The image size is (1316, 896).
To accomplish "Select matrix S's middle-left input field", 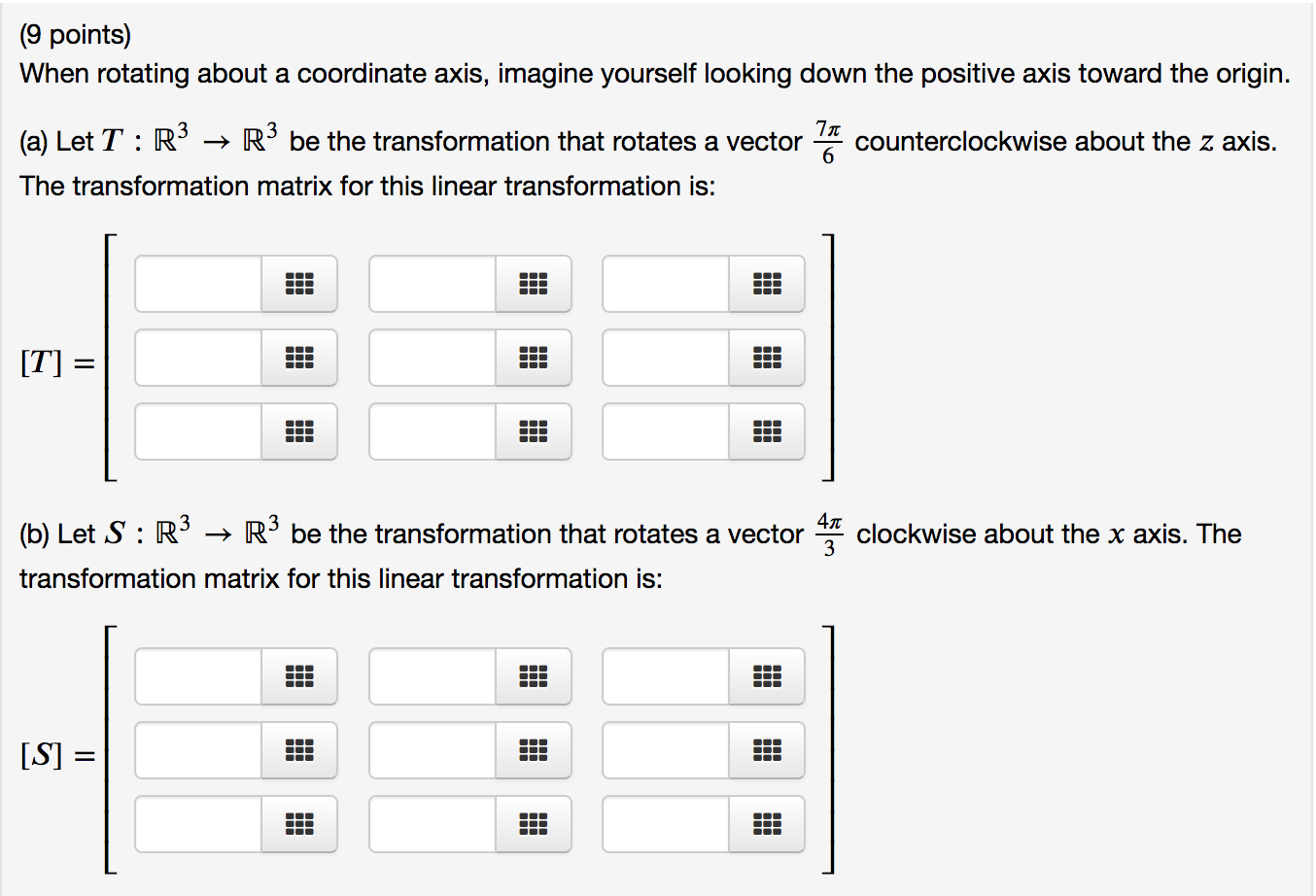I will pyautogui.click(x=199, y=750).
